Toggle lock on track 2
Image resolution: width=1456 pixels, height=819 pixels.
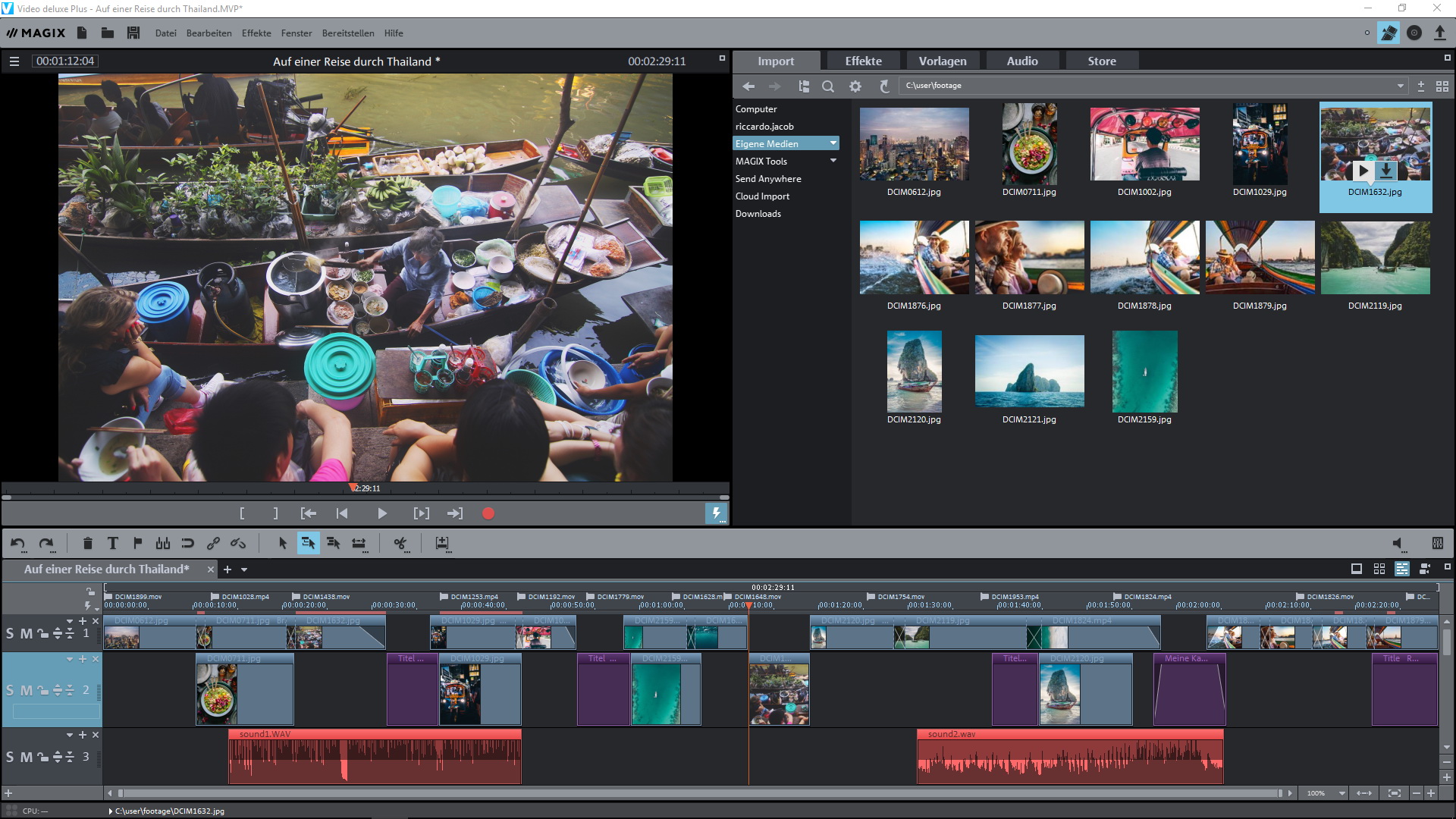(x=42, y=690)
